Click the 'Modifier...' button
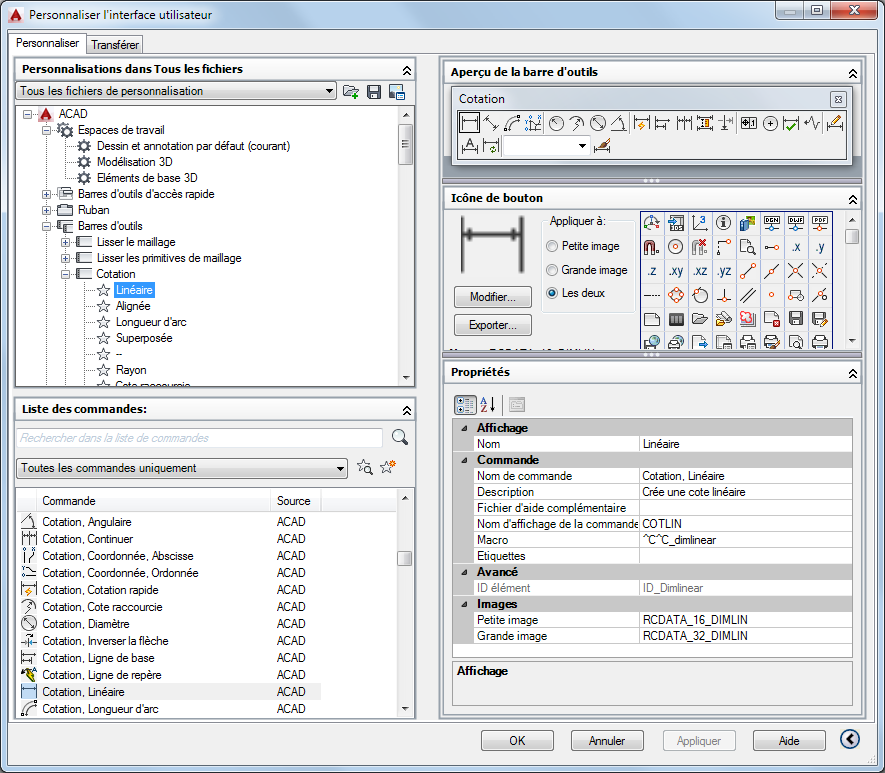Viewport: 885px width, 773px height. click(x=493, y=297)
